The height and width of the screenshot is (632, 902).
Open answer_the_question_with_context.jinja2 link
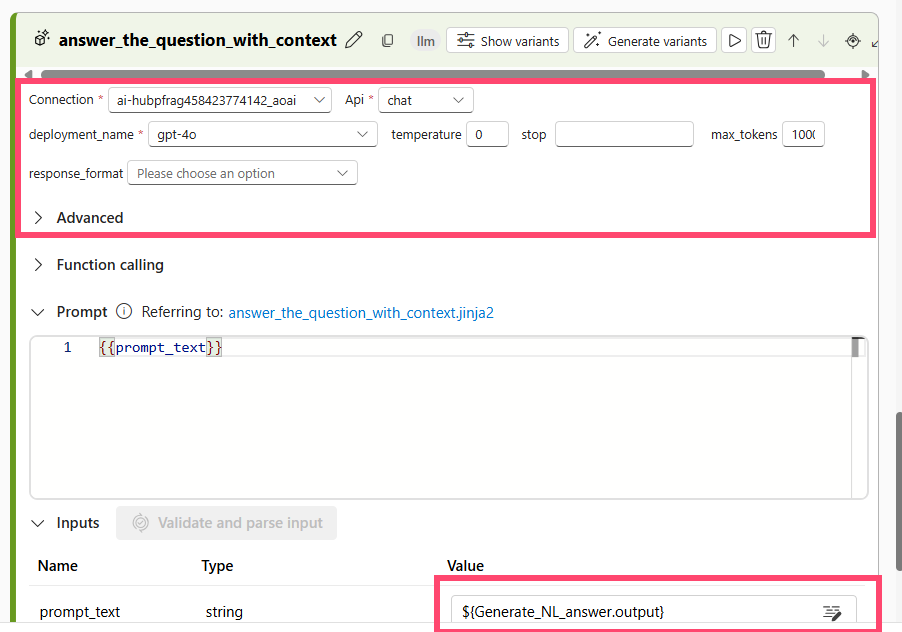(361, 313)
